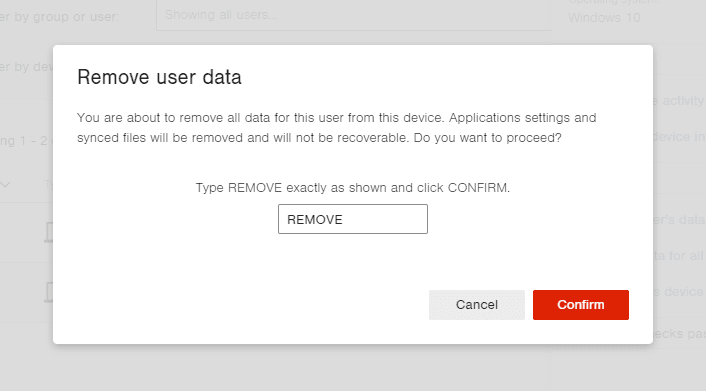The height and width of the screenshot is (391, 706).
Task: Click the dimmed "er's data" side panel option
Action: [679, 219]
